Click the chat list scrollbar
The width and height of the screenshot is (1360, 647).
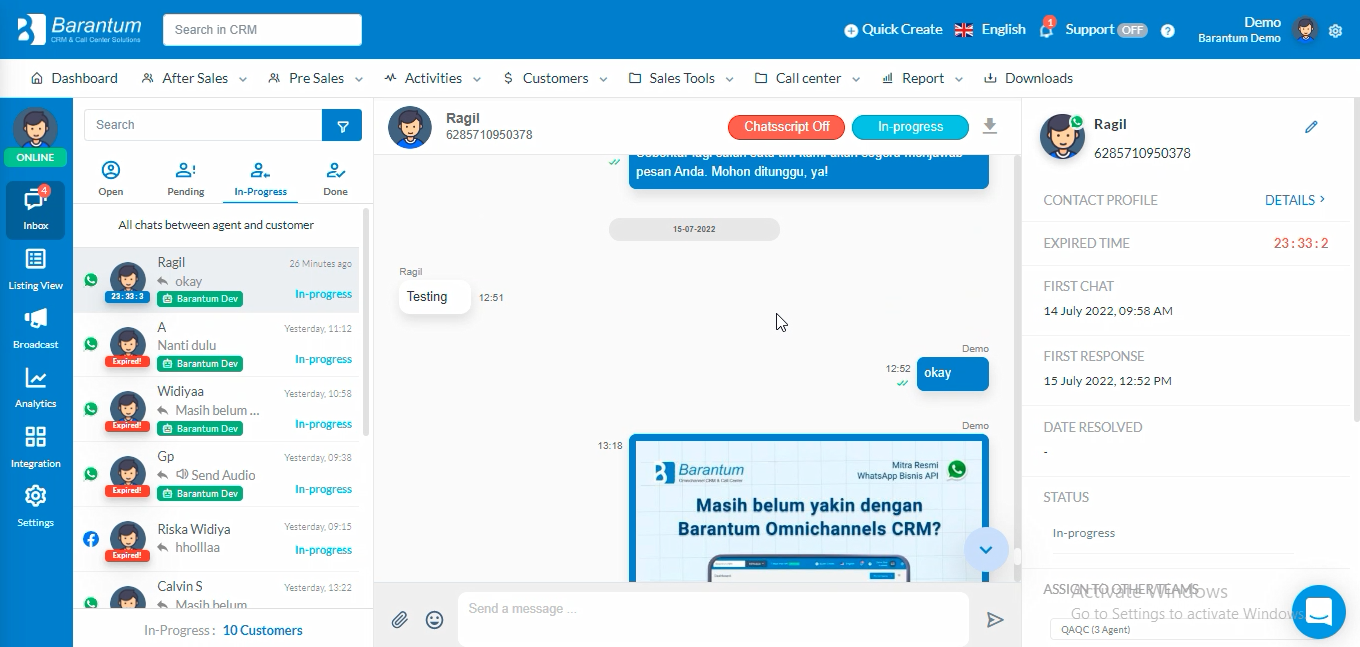point(366,320)
